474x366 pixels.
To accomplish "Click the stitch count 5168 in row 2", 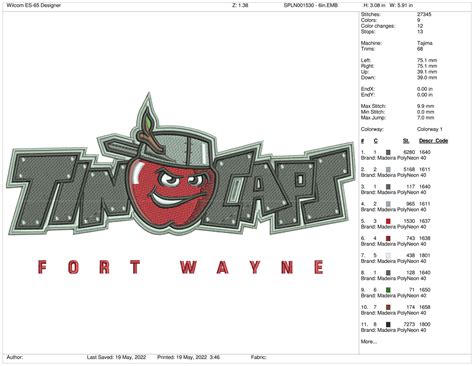I will [x=409, y=169].
